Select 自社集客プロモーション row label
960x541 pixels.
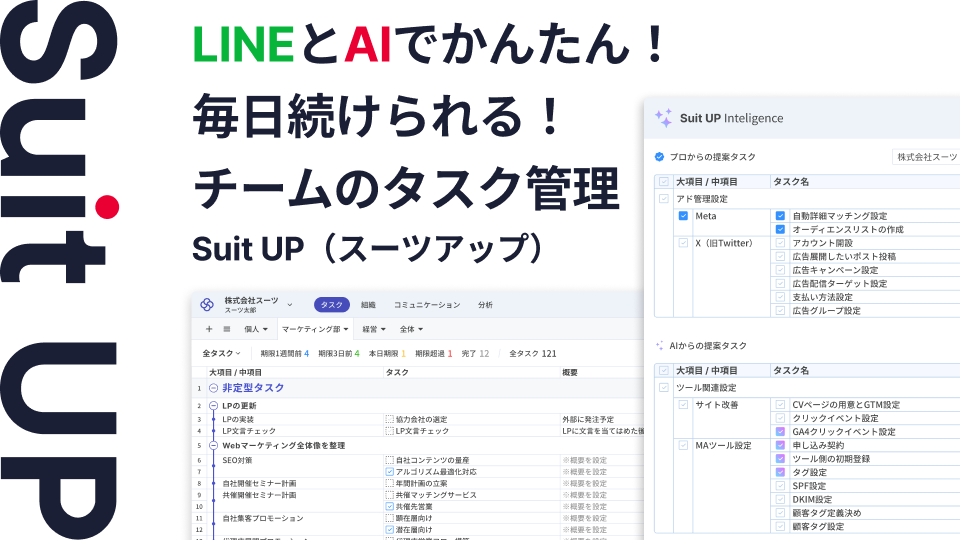pyautogui.click(x=263, y=518)
